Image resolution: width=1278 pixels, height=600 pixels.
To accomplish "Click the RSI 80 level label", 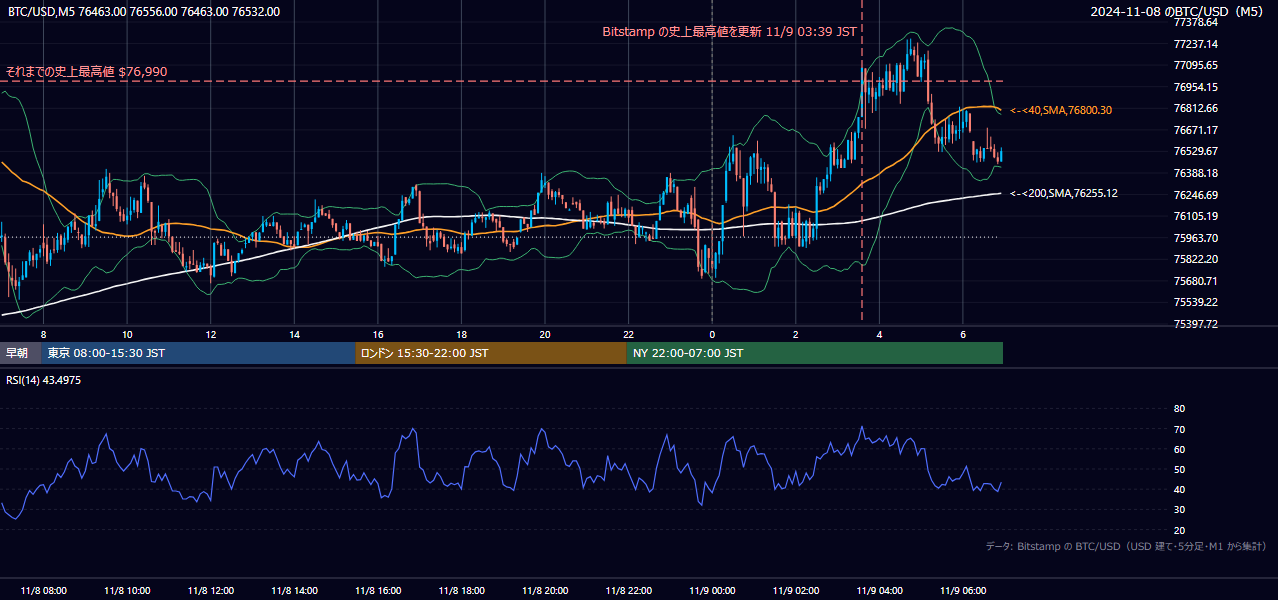I will pyautogui.click(x=1179, y=409).
